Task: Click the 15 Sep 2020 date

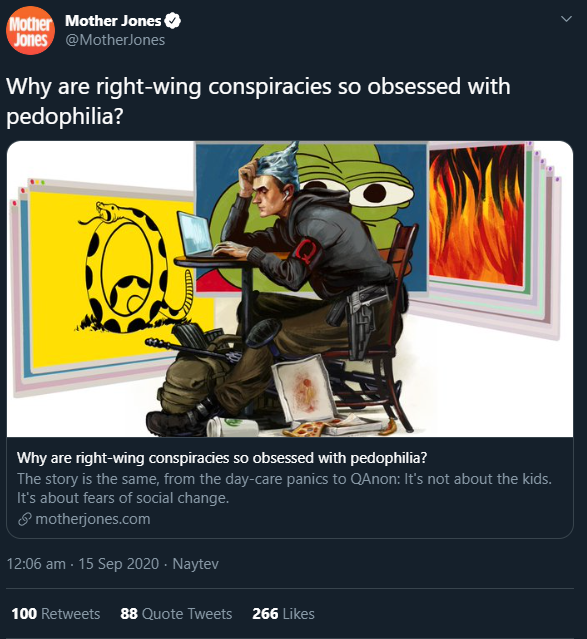Action: pyautogui.click(x=119, y=564)
